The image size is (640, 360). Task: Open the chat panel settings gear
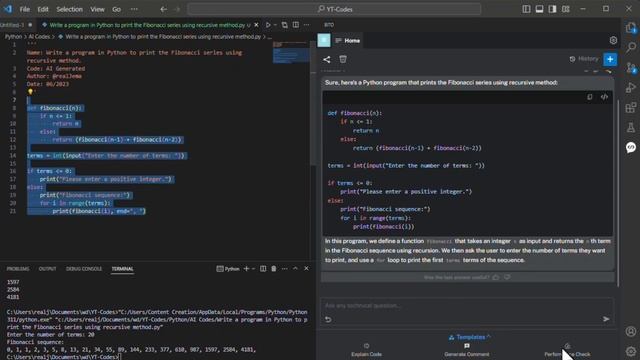point(613,40)
